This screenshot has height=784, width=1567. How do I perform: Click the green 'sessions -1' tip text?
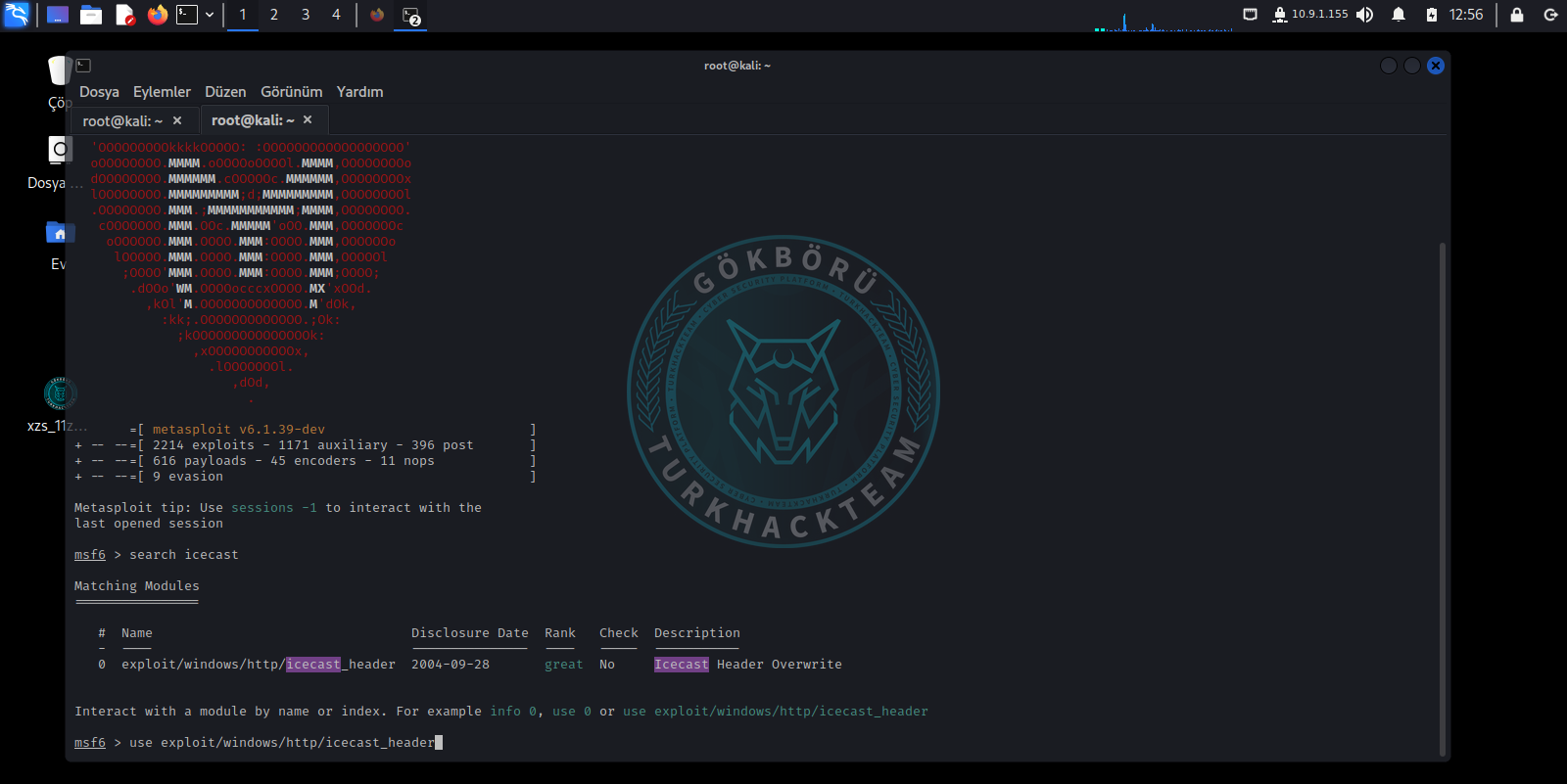274,508
